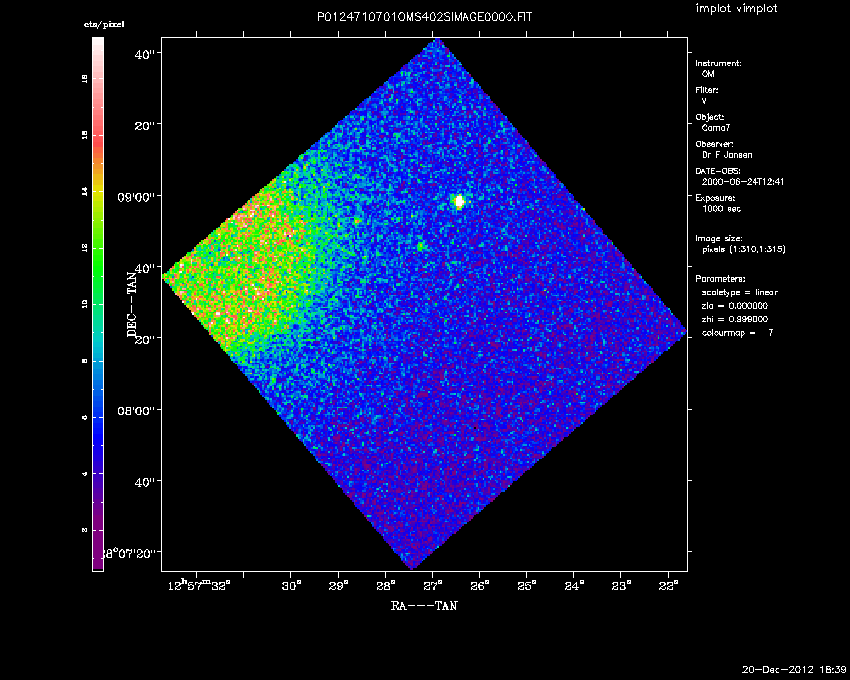
Task: Click the RA tick label 26s
Action: click(480, 586)
